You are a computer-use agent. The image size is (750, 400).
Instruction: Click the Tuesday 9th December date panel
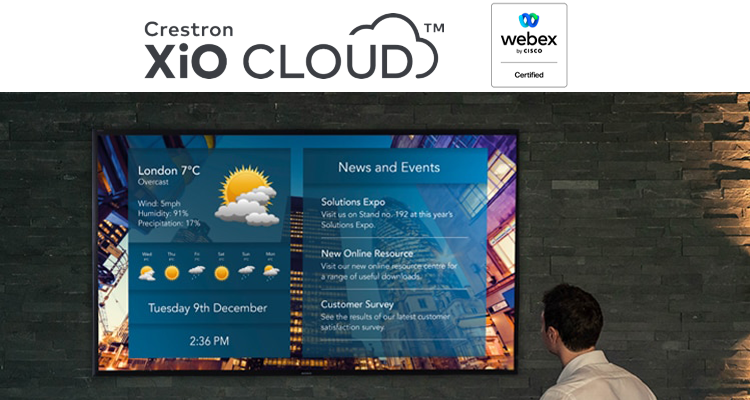tap(208, 308)
